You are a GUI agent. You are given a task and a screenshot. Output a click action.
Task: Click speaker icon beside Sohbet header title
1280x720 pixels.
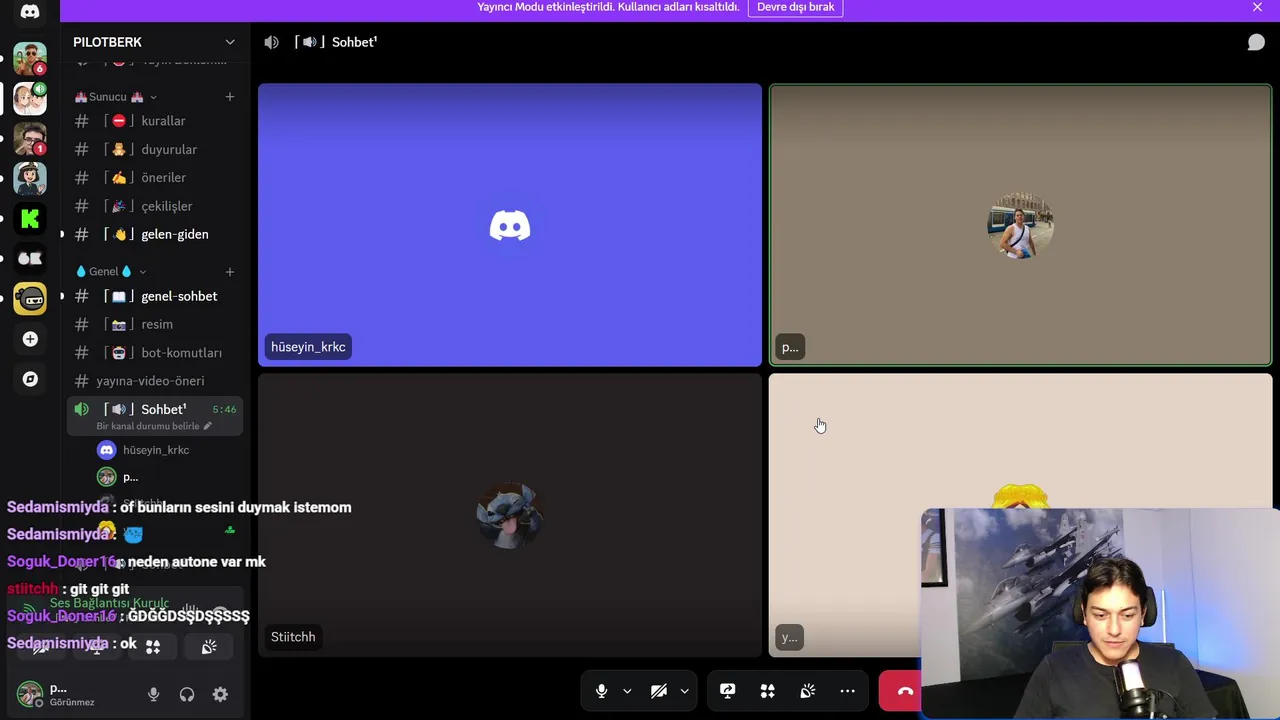tap(271, 42)
